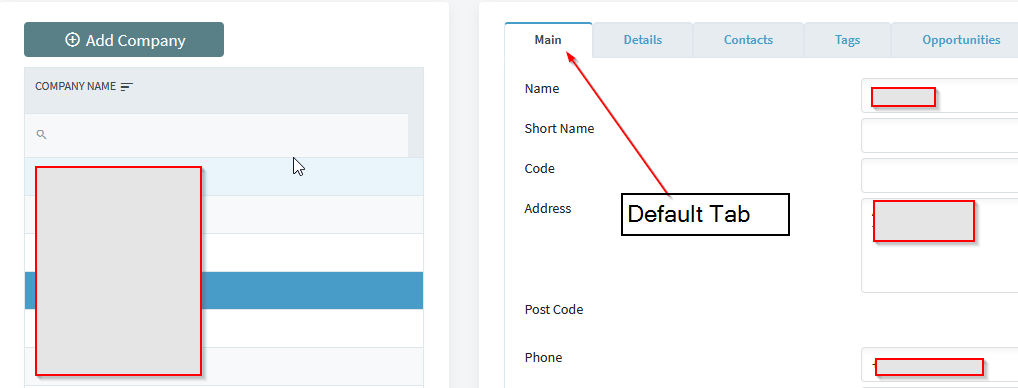This screenshot has height=388, width=1018.
Task: Switch to the Main tab
Action: [548, 40]
